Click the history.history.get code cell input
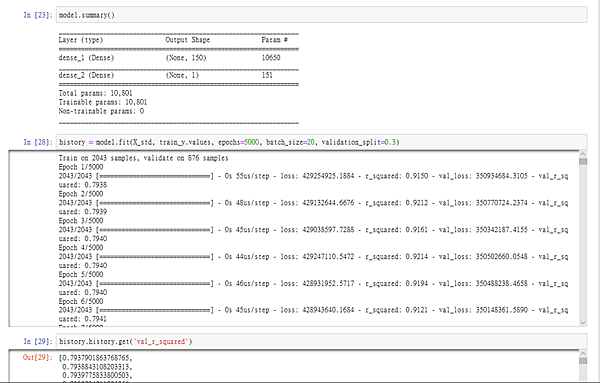Viewport: 600px width, 383px height. click(321, 341)
